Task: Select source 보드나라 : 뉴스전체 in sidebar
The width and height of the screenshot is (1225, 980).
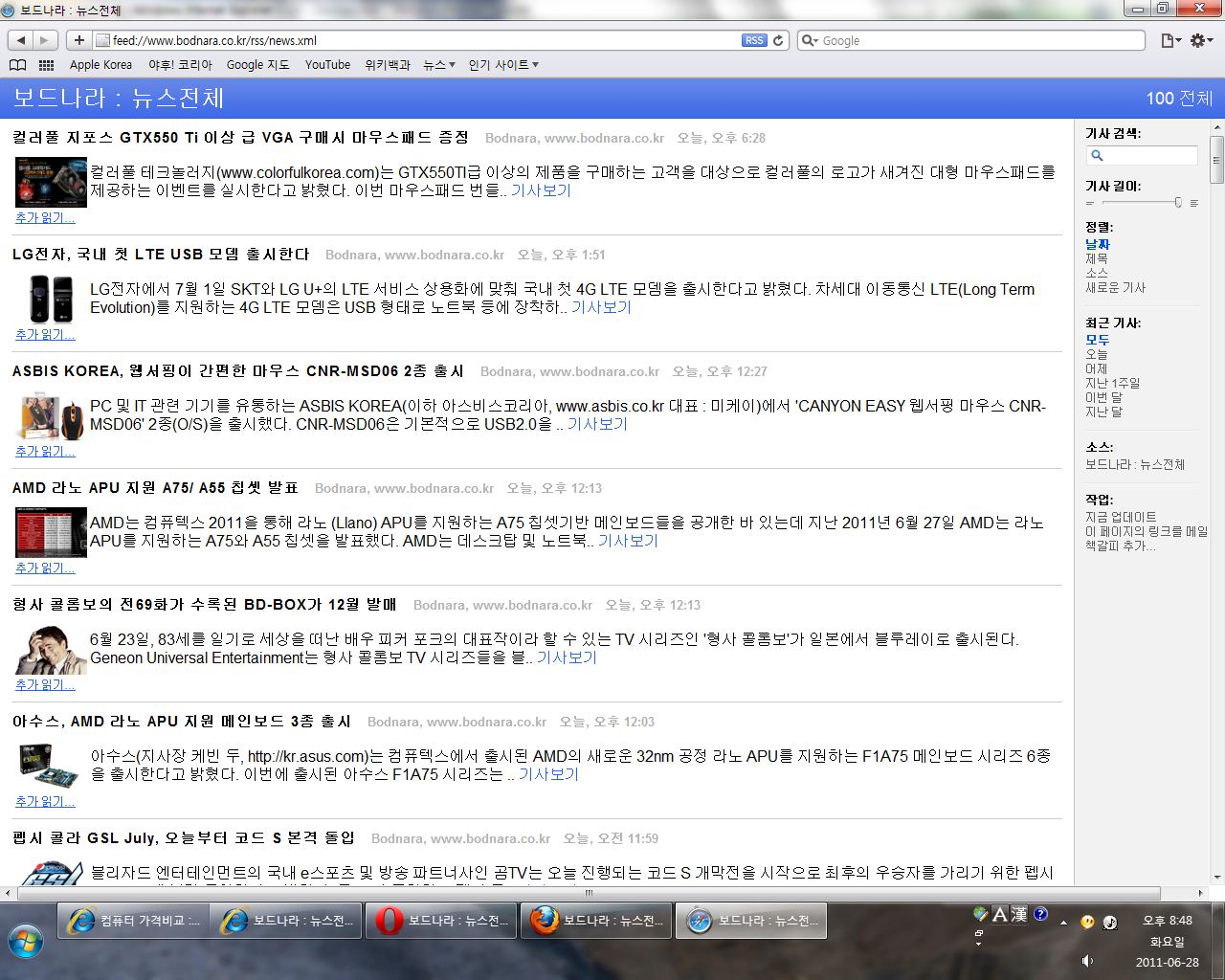Action: point(1135,464)
